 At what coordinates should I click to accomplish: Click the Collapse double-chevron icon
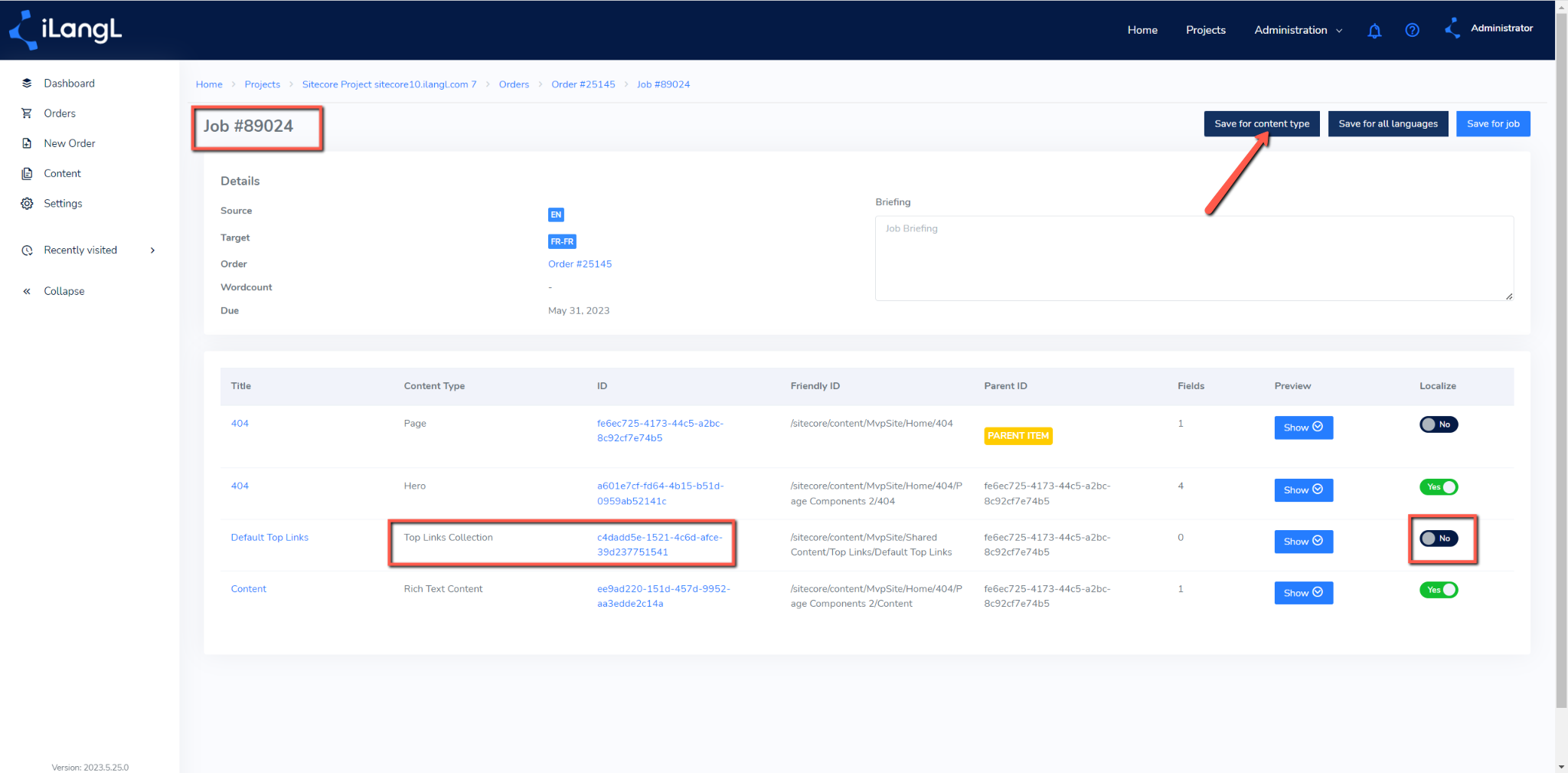pos(27,291)
